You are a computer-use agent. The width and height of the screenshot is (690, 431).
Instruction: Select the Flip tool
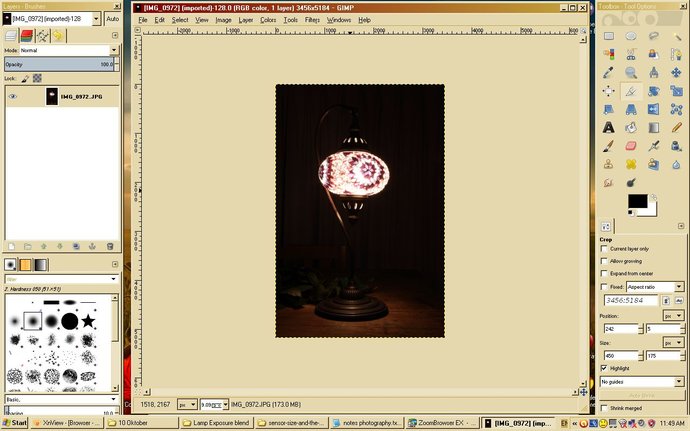653,109
